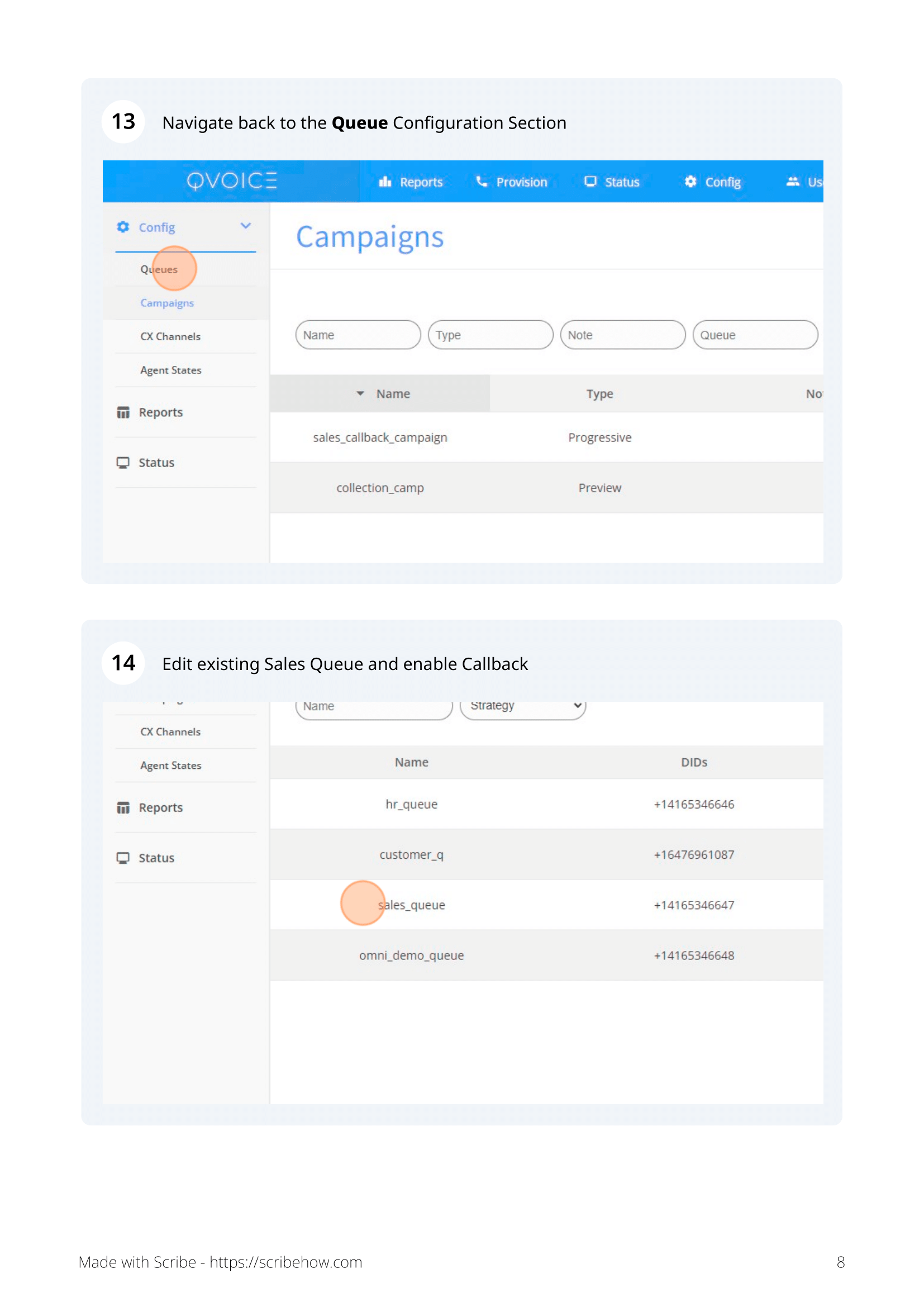
Task: Open Reports in the top navigation bar
Action: (421, 182)
